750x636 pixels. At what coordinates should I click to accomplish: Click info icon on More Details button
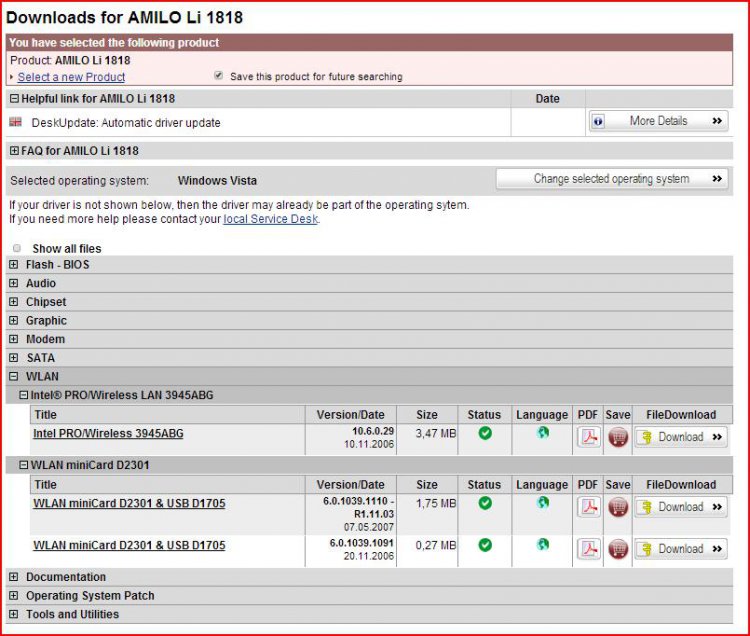[x=598, y=121]
